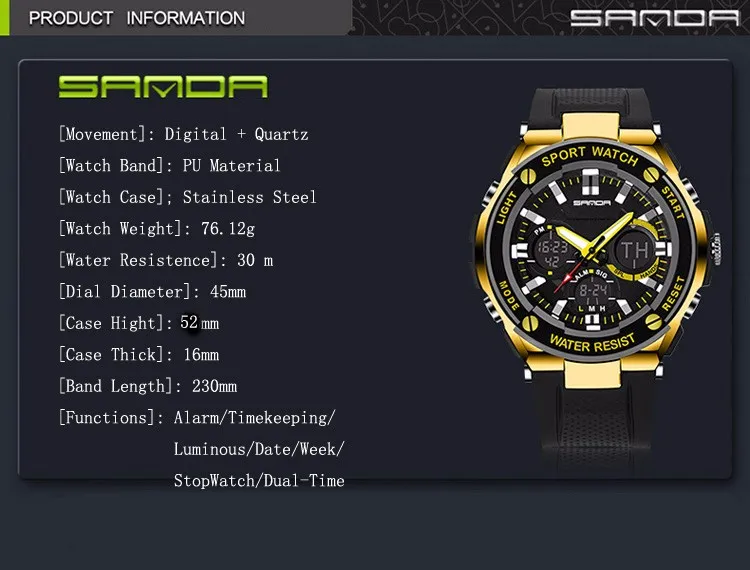This screenshot has height=570, width=750.
Task: Click the white SANDA logo in header
Action: (655, 18)
